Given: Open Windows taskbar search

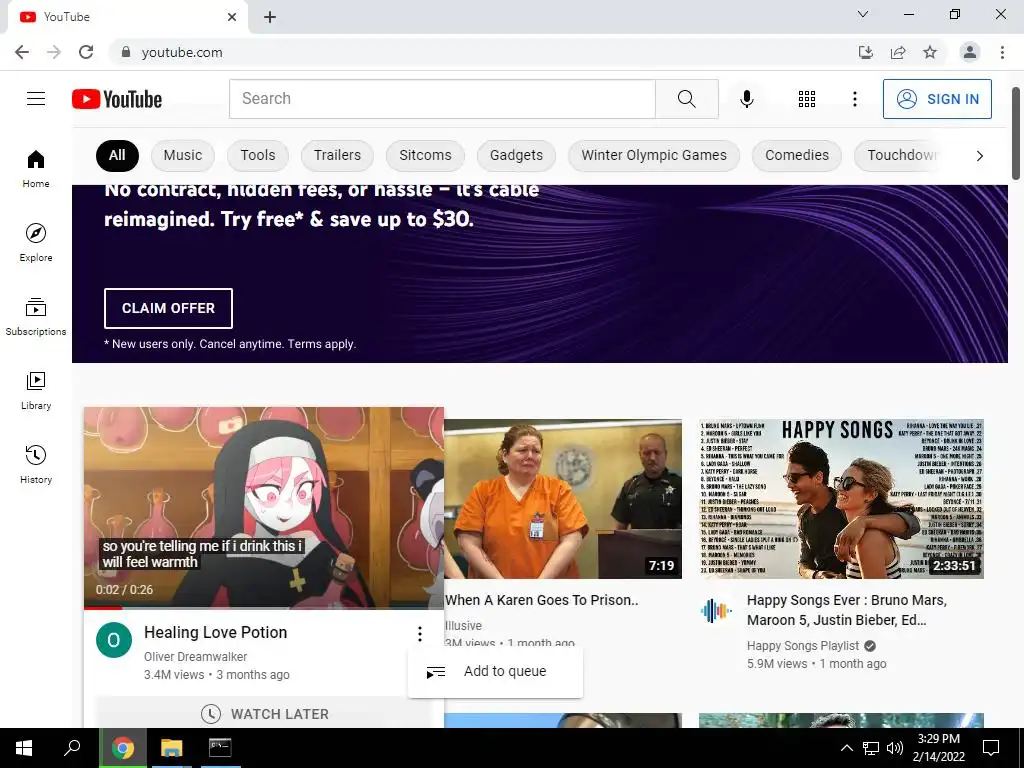Looking at the screenshot, I should pos(71,748).
